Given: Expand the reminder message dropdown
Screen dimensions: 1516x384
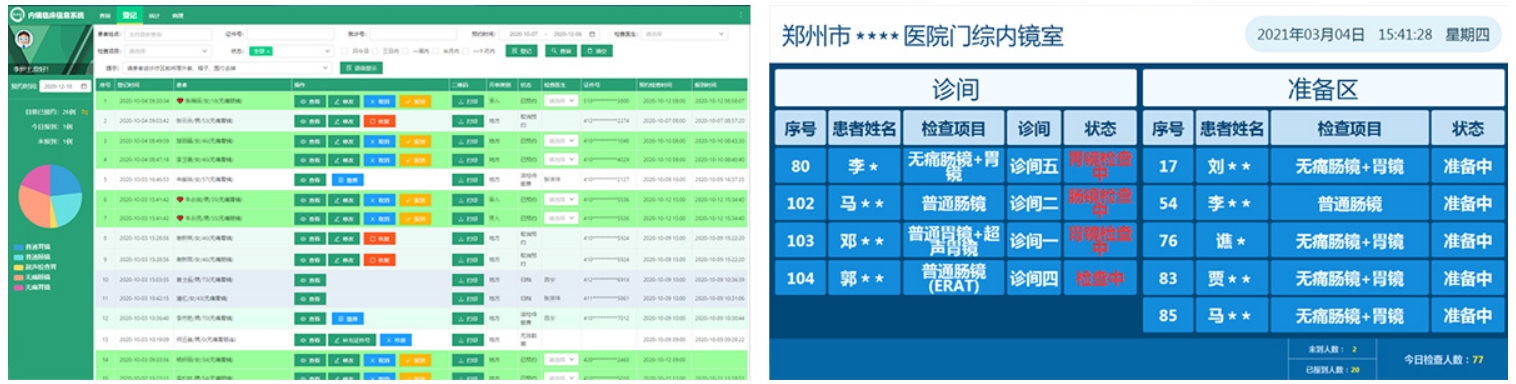Looking at the screenshot, I should pyautogui.click(x=227, y=68).
